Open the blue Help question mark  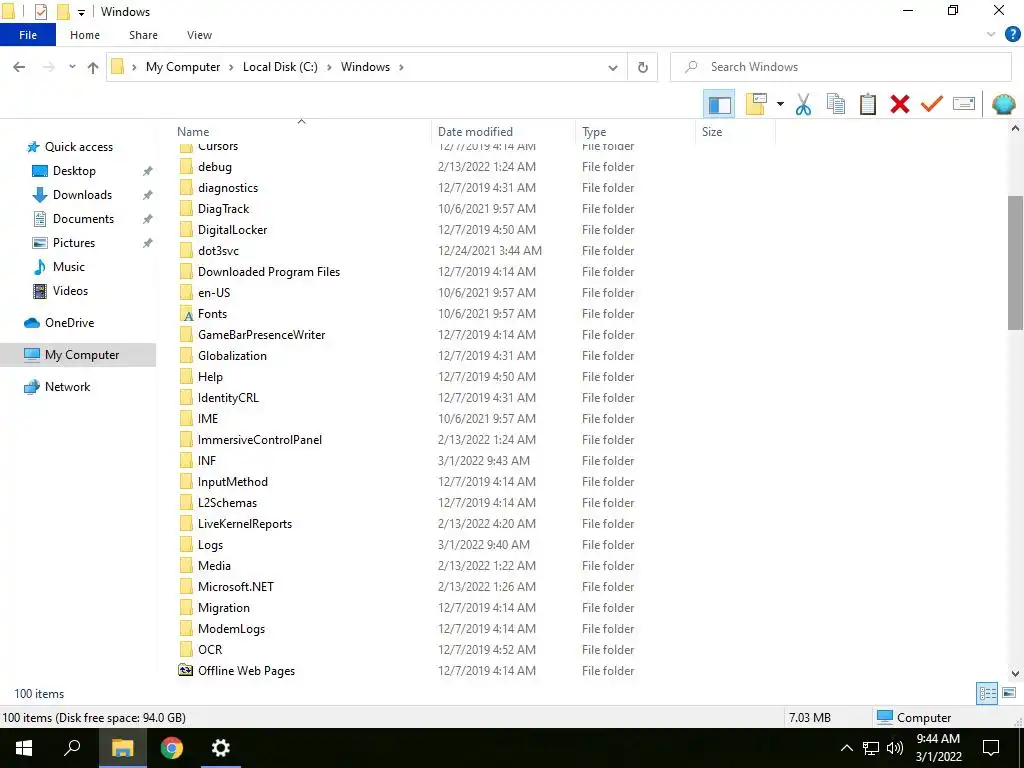click(1012, 35)
